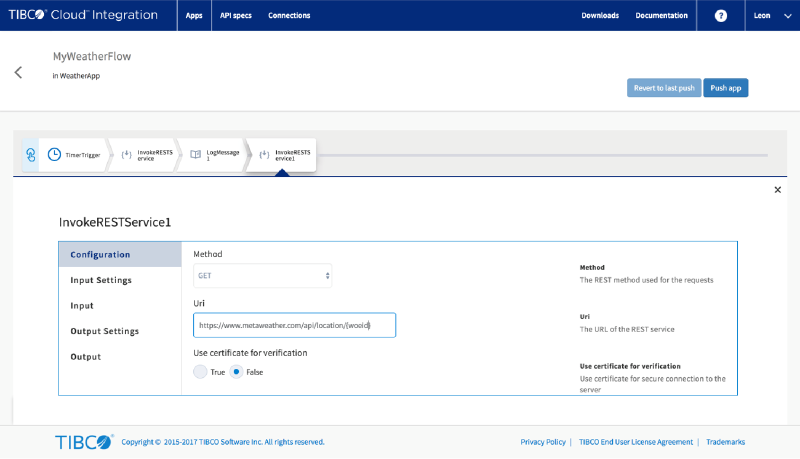The image size is (800, 459).
Task: Open the help question mark icon
Action: click(x=720, y=16)
